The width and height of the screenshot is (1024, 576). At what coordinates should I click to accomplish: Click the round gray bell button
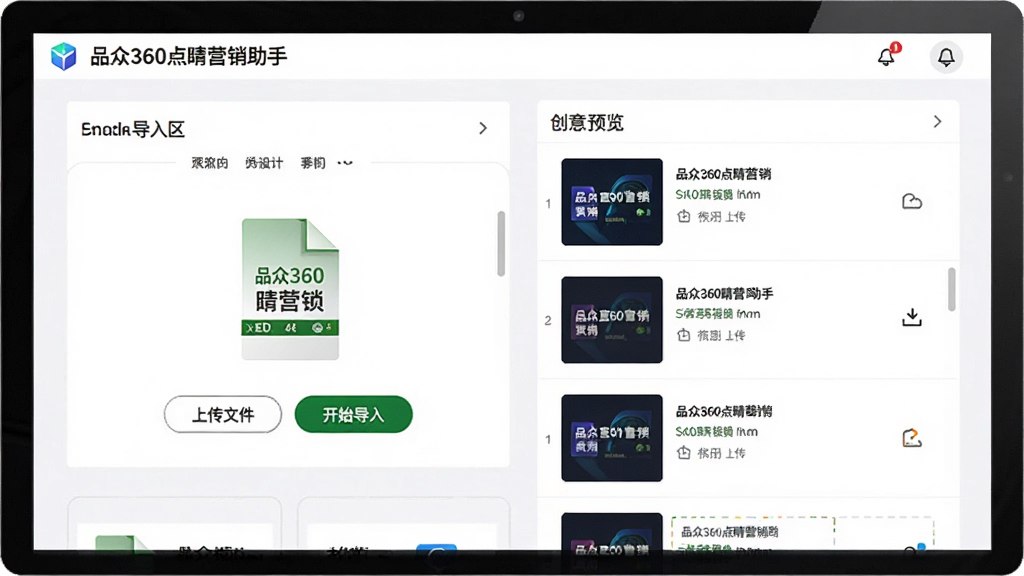[946, 57]
